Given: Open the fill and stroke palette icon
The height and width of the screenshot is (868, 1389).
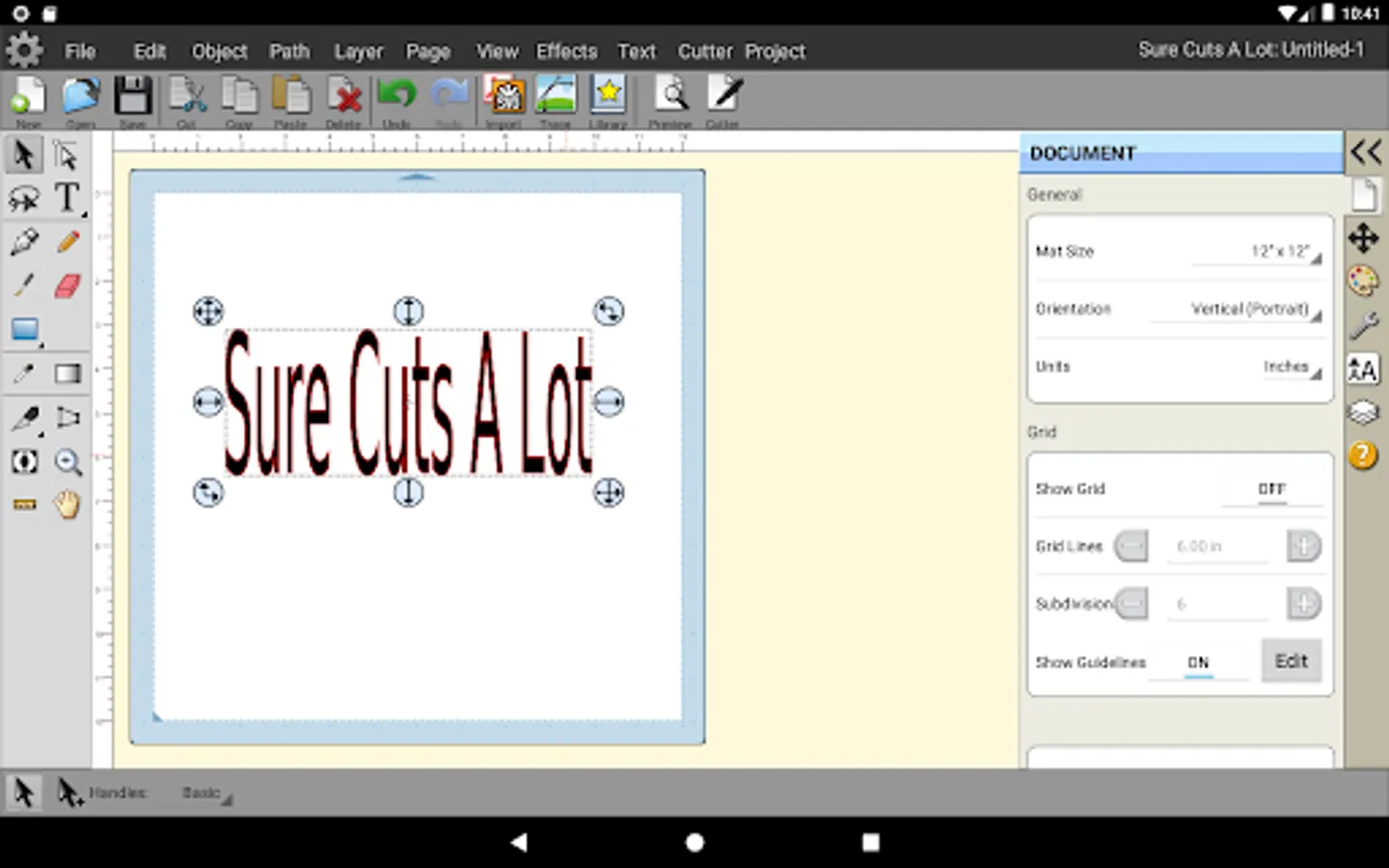Looking at the screenshot, I should [1363, 282].
